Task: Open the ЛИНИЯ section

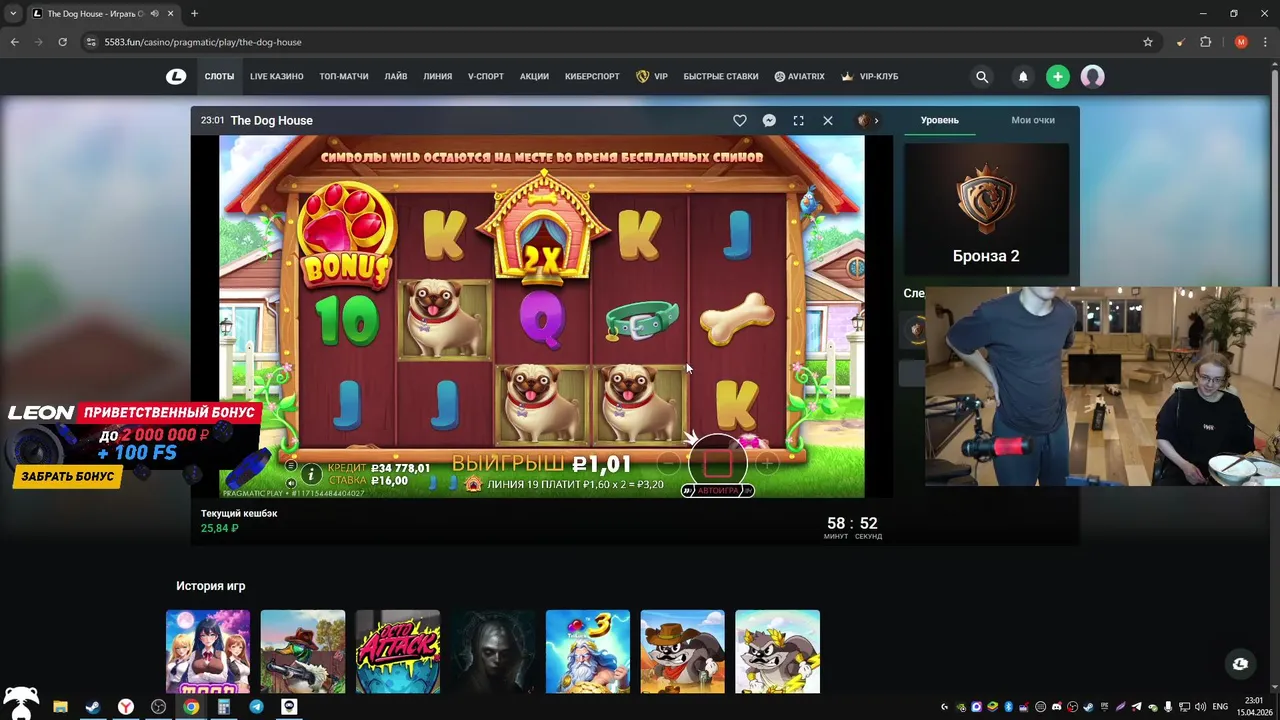Action: pos(438,77)
